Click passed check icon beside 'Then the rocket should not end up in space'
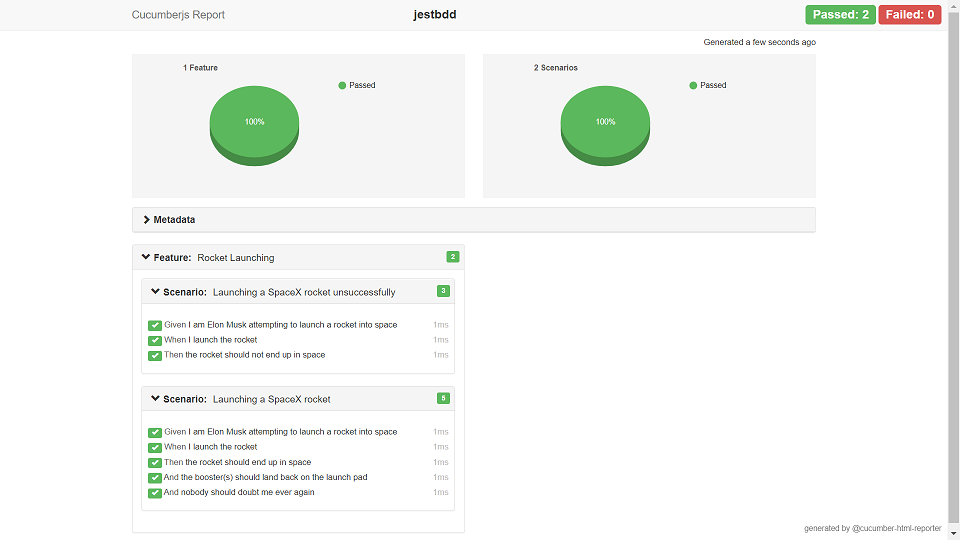The width and height of the screenshot is (960, 540). pyautogui.click(x=155, y=356)
